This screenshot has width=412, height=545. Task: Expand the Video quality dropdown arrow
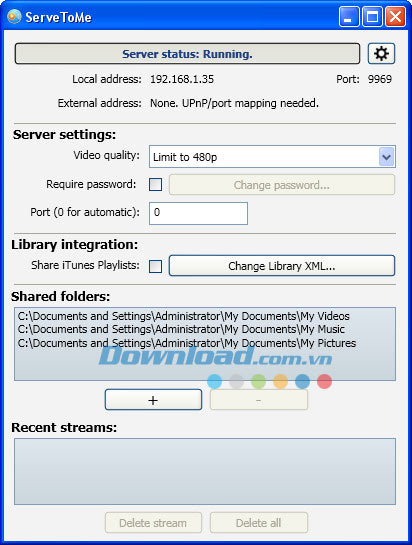[x=386, y=157]
